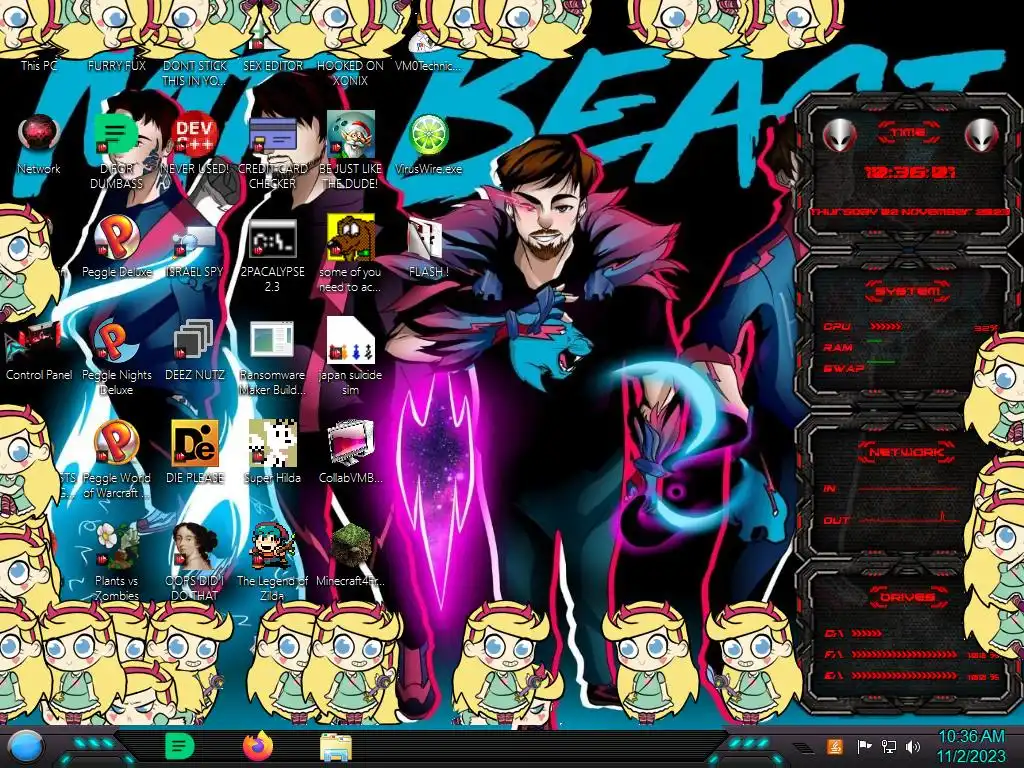The width and height of the screenshot is (1024, 768).
Task: Open the DIE PLEASE icon
Action: point(195,443)
